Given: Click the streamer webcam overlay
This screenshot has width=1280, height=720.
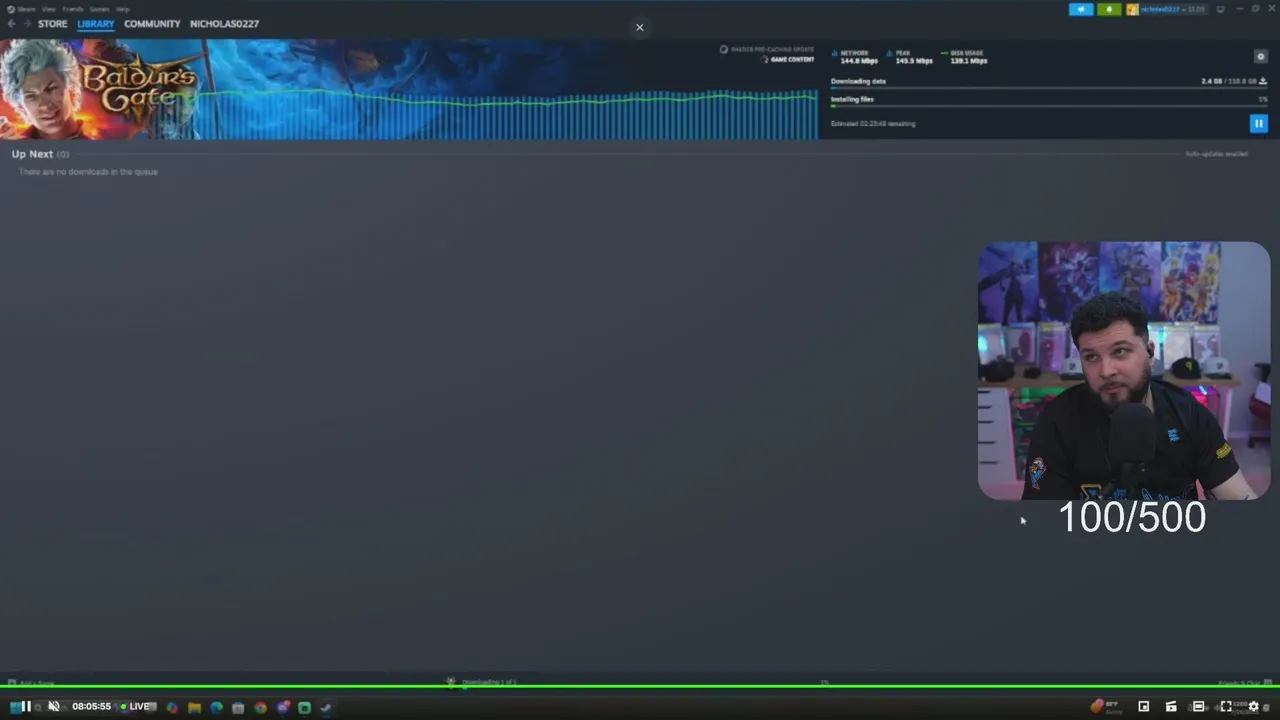Looking at the screenshot, I should pyautogui.click(x=1124, y=370).
